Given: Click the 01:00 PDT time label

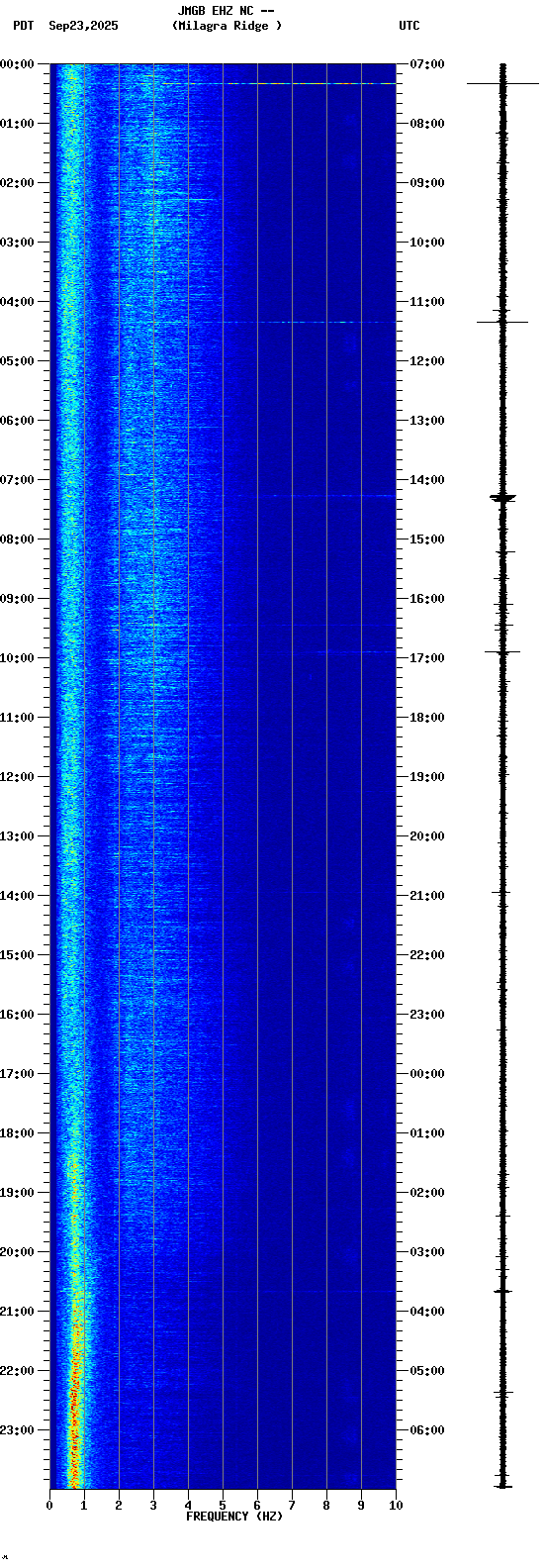Looking at the screenshot, I should (x=17, y=124).
